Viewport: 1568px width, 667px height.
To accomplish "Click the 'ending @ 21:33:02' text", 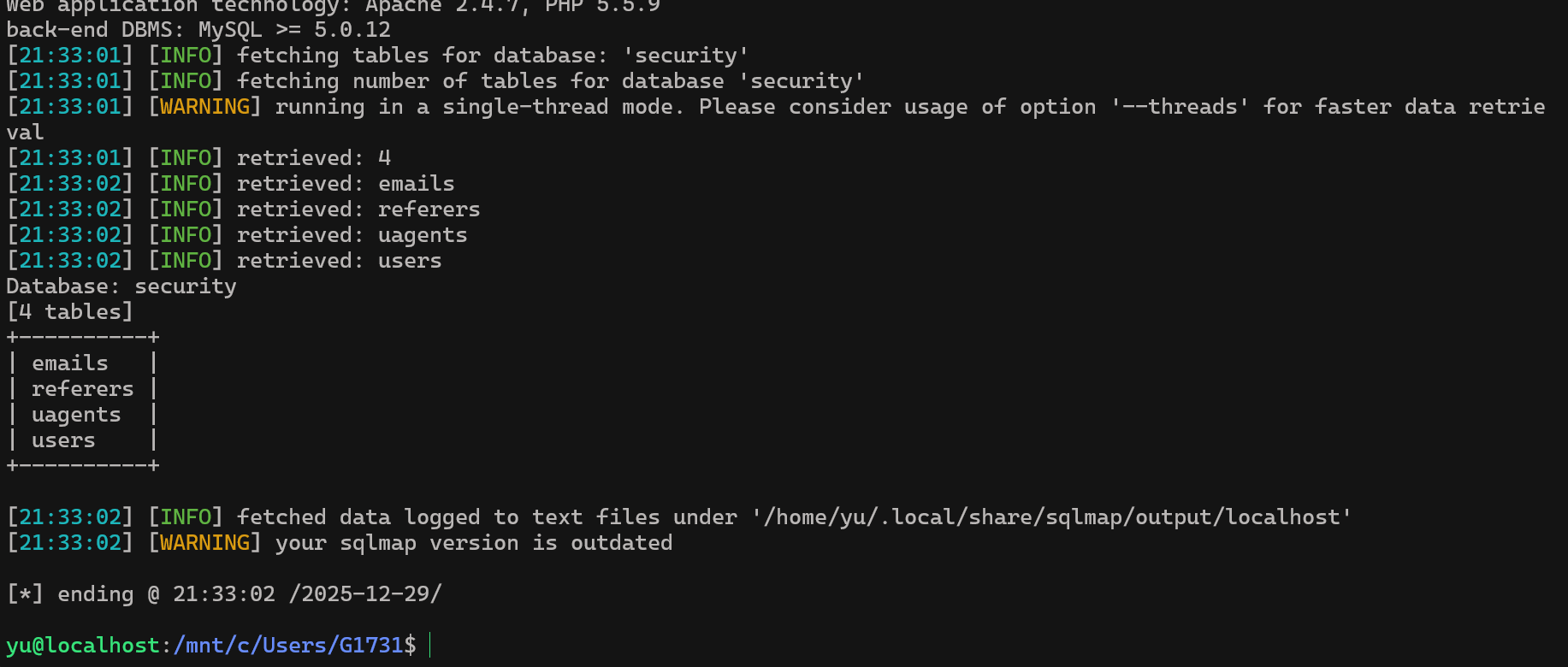I will (x=166, y=594).
